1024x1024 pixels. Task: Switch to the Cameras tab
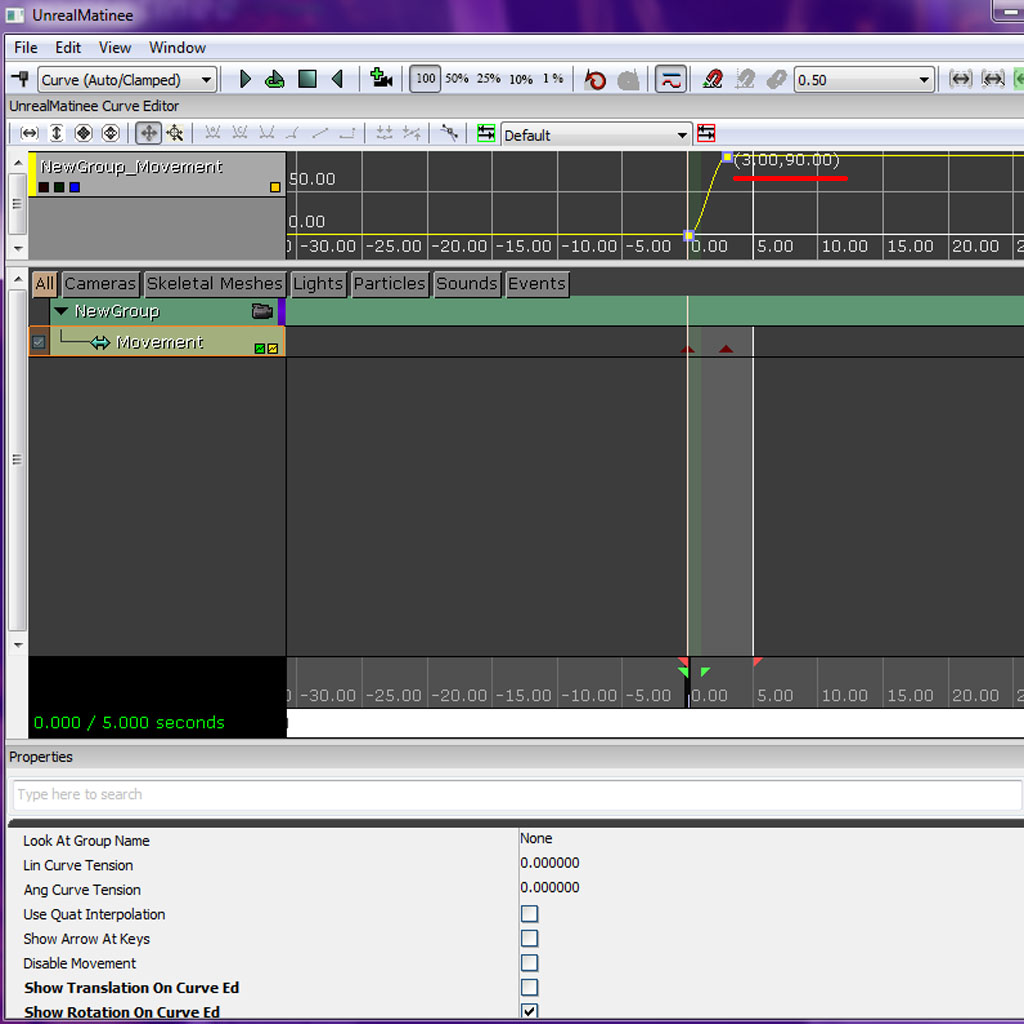[100, 284]
